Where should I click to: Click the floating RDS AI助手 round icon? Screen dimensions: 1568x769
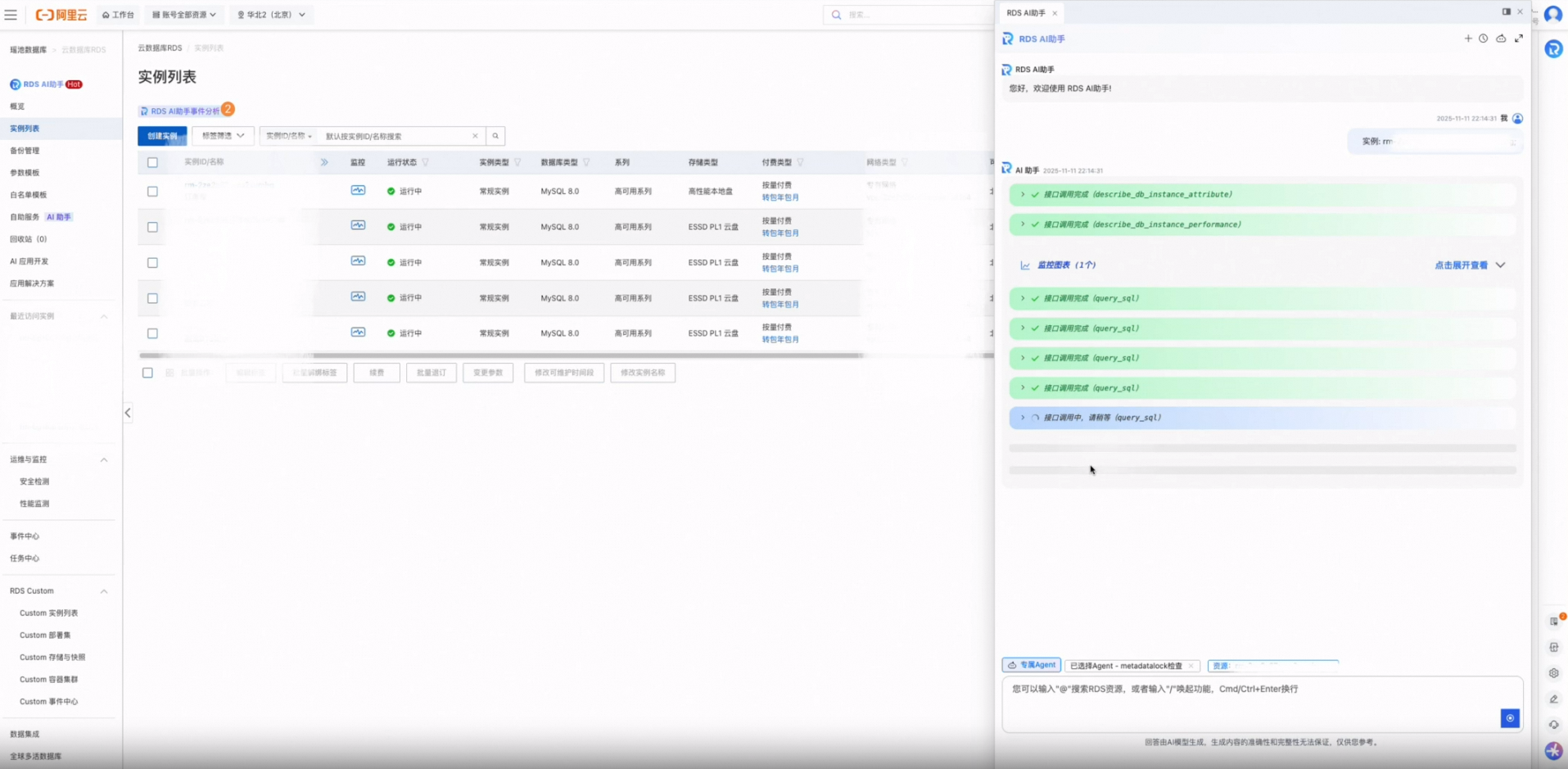(1553, 49)
